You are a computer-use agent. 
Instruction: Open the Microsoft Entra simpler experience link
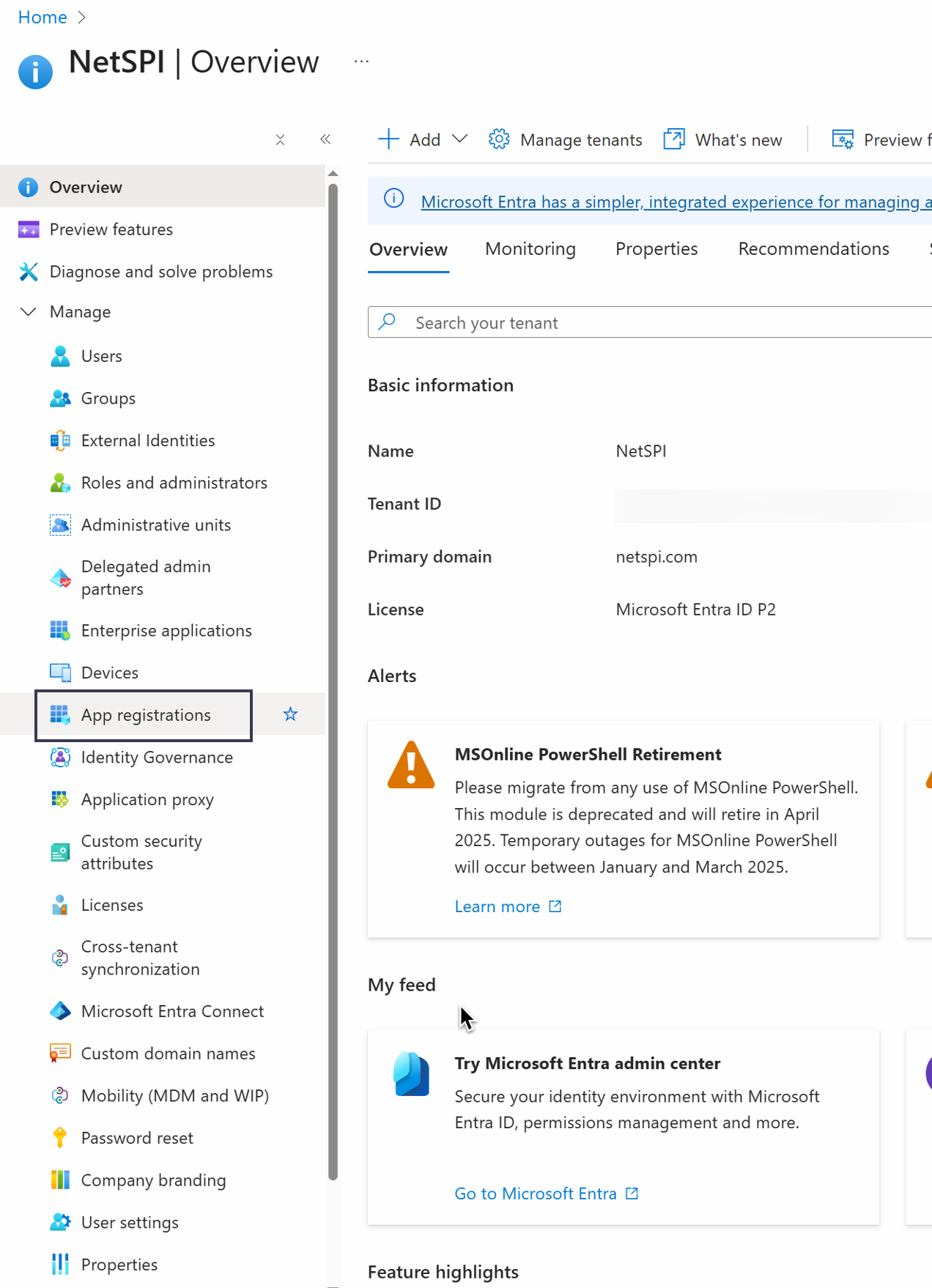coord(676,202)
